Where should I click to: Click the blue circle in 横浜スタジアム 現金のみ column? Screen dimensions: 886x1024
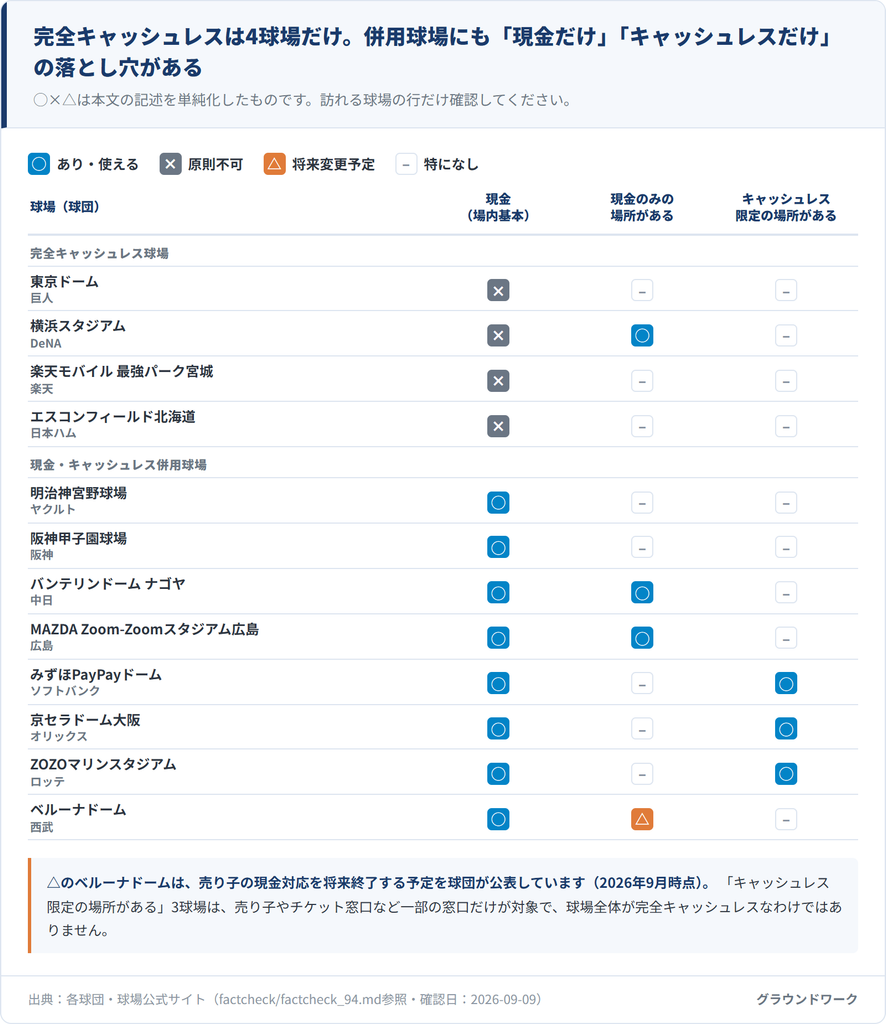[642, 336]
